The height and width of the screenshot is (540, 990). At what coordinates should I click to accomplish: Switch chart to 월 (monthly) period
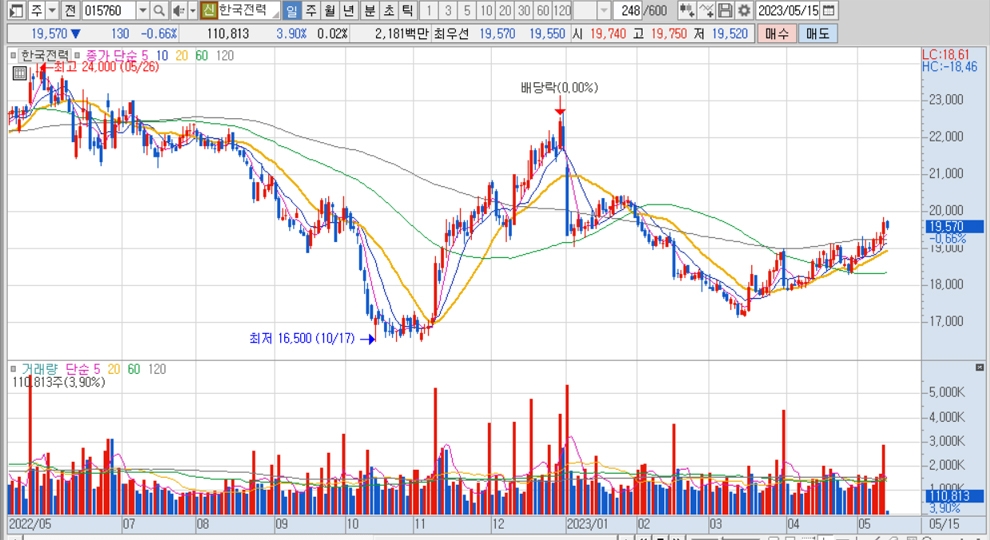point(329,10)
